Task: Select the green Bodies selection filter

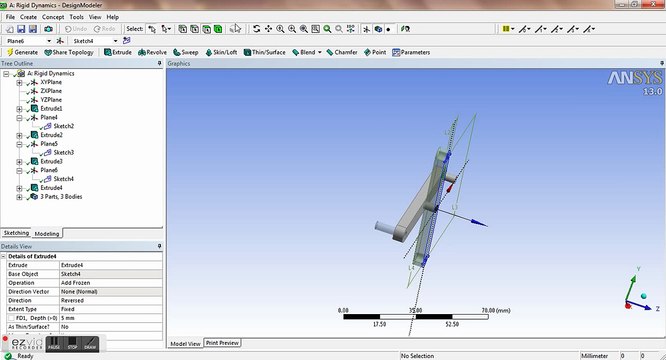Action: [x=218, y=29]
